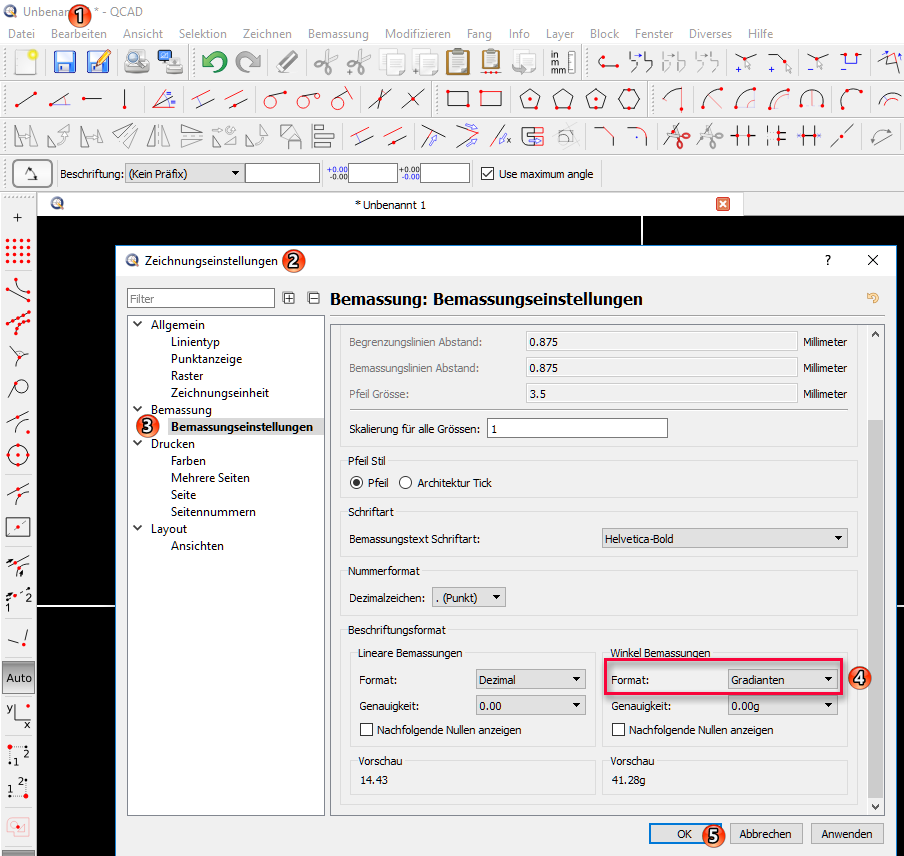Screen dimensions: 904x856
Task: Open the Gradianten angle format dropdown
Action: tap(782, 680)
